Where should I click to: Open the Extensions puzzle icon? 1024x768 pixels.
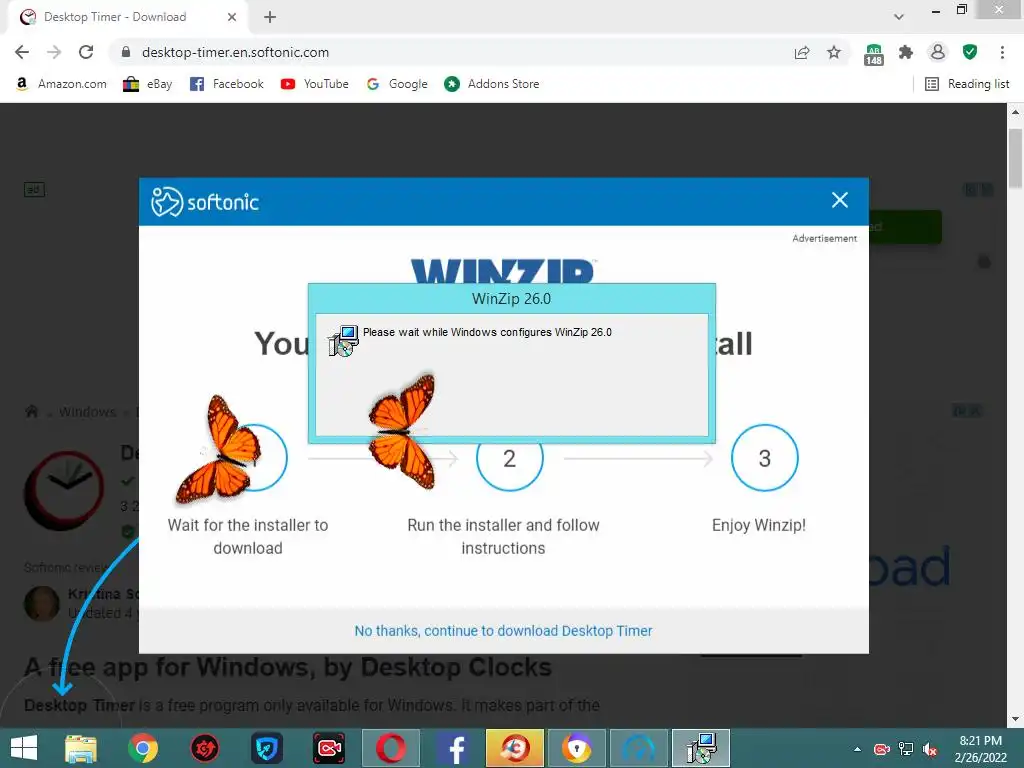(x=906, y=52)
